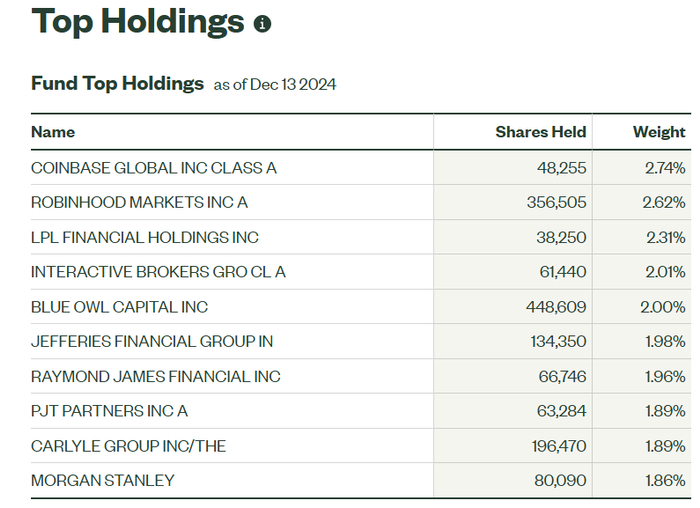This screenshot has width=700, height=508.
Task: Open LPL FINANCIAL HOLDINGS INC entry
Action: 145,237
